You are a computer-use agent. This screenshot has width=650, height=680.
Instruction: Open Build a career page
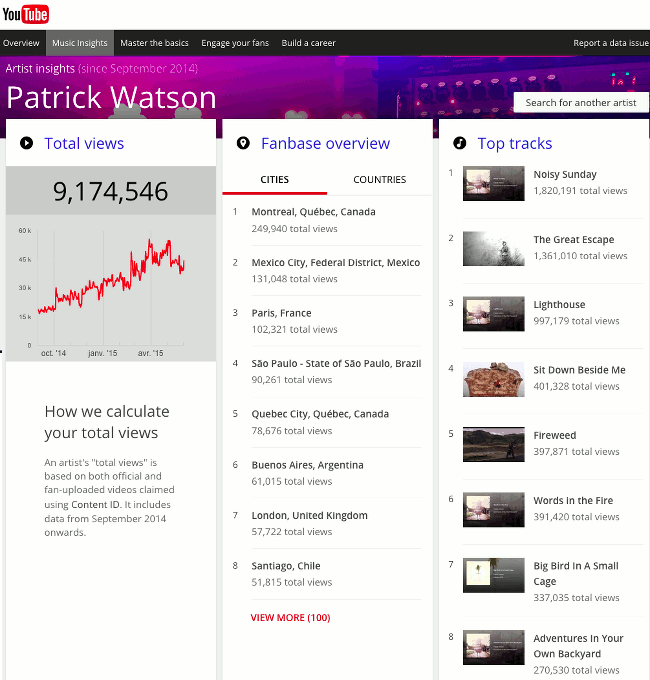[x=308, y=43]
